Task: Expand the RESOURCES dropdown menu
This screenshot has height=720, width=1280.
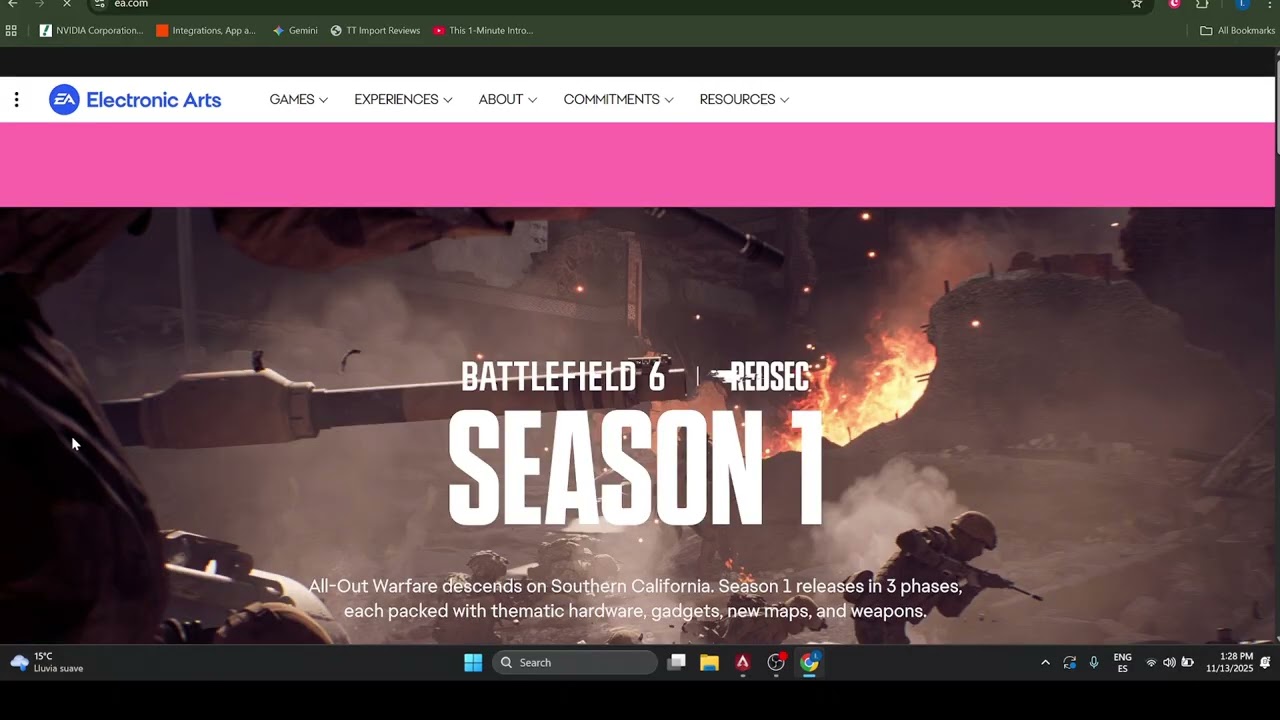Action: click(x=744, y=100)
